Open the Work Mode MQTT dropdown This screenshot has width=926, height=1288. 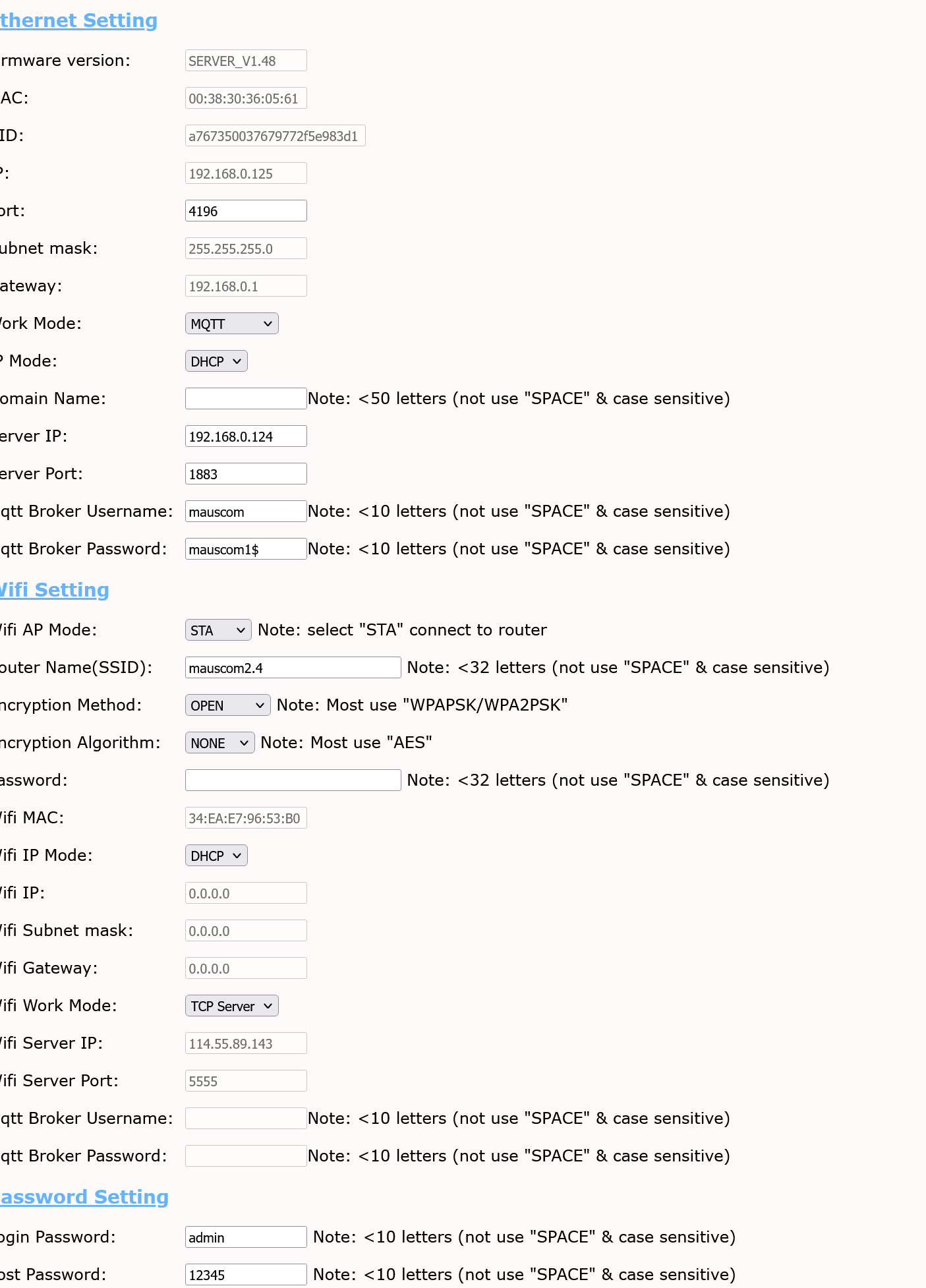point(231,324)
